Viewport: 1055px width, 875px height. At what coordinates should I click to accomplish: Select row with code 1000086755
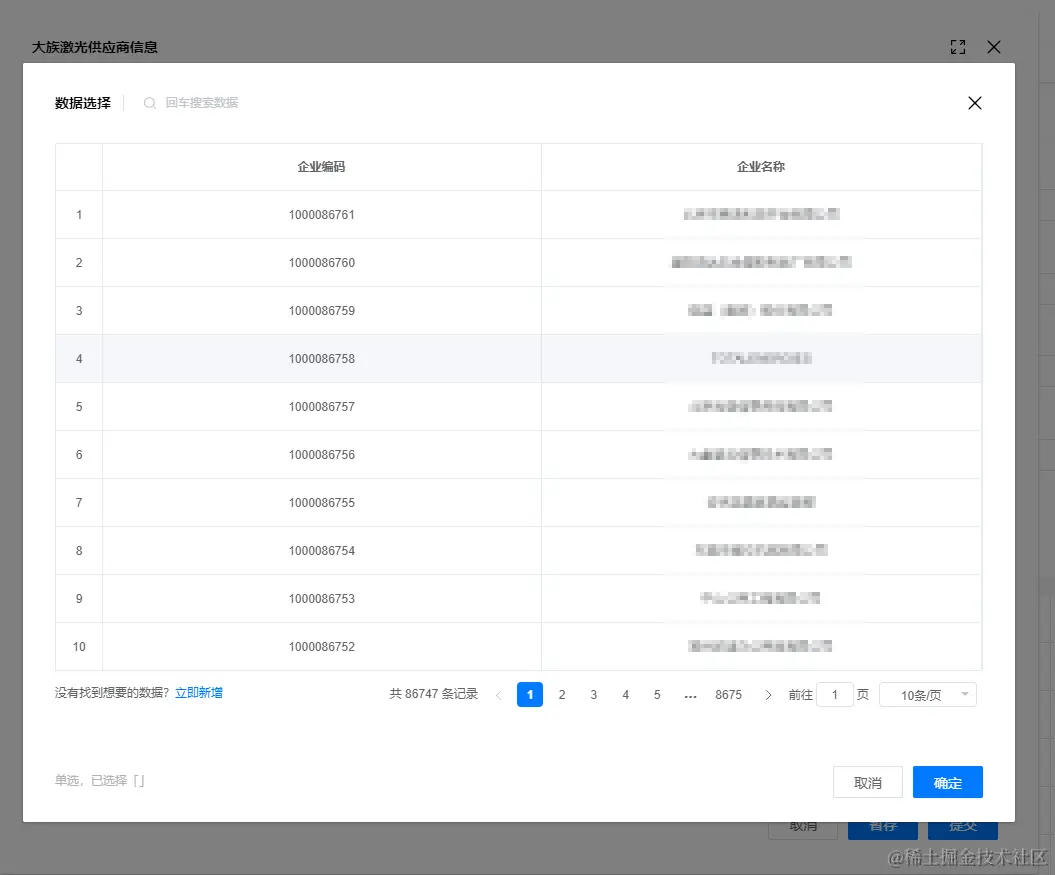[x=518, y=503]
